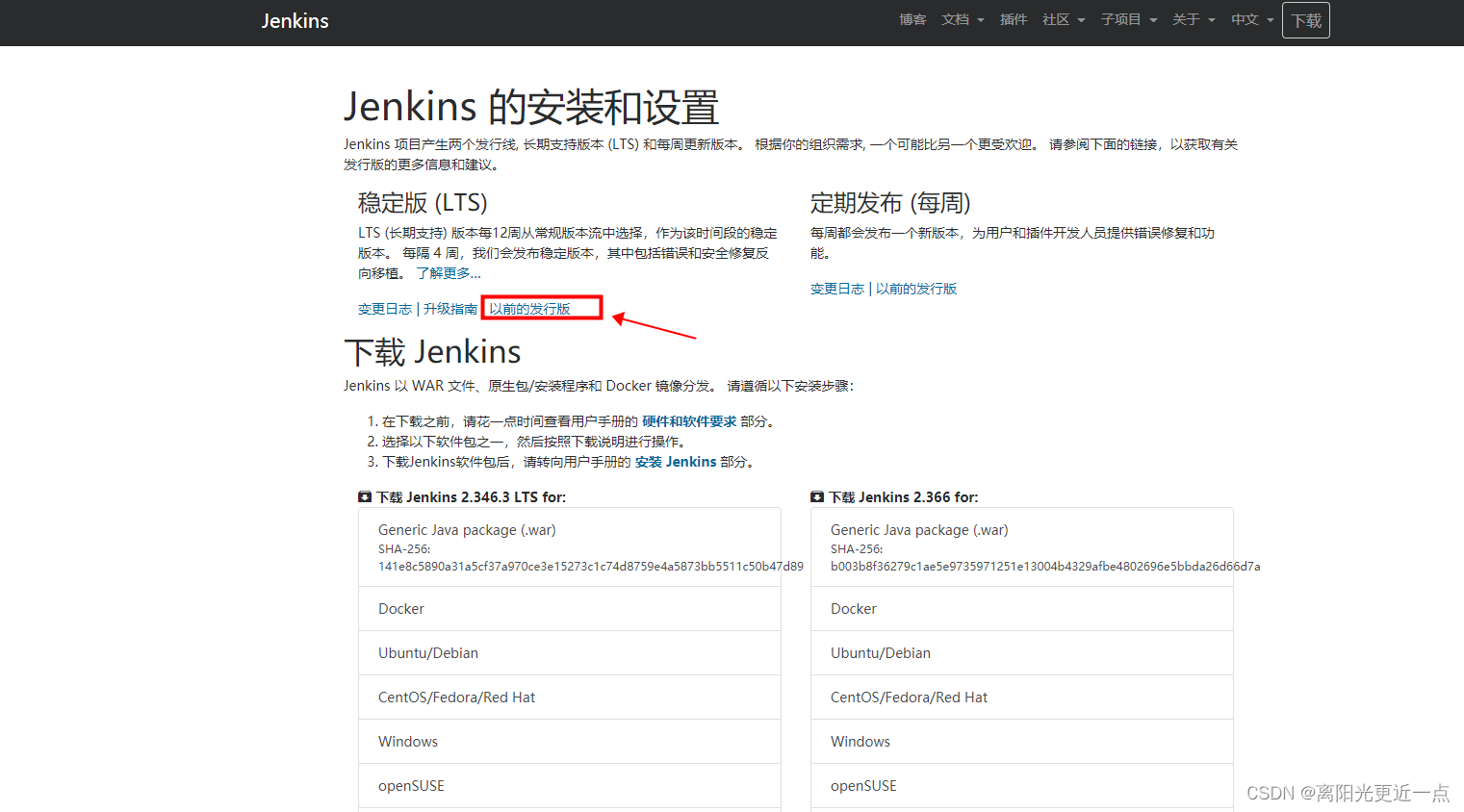Click 下载 Jenkins 2.366 for: label

coord(904,497)
